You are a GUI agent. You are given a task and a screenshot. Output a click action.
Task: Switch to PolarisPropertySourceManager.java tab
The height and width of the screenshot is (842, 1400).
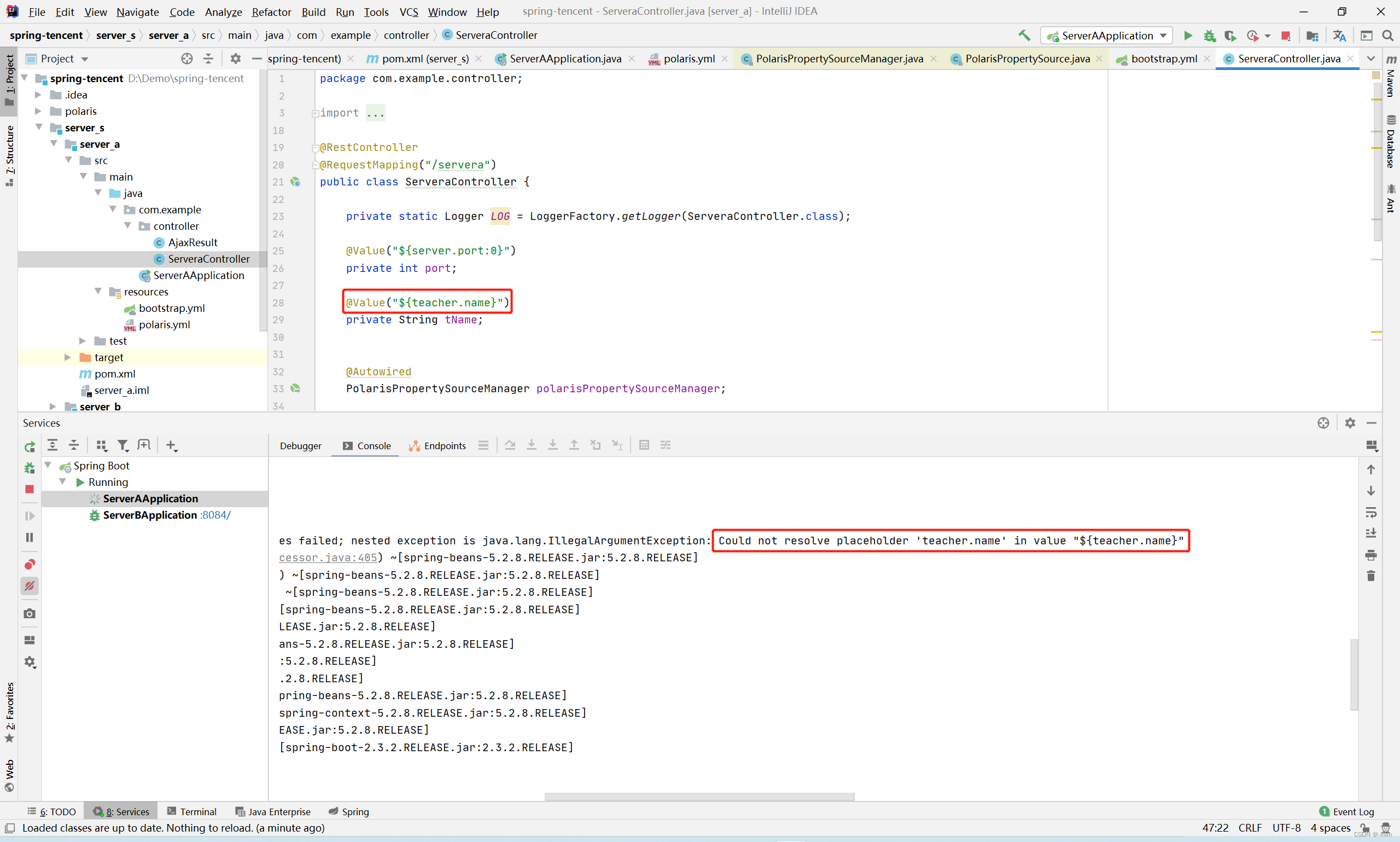(839, 59)
